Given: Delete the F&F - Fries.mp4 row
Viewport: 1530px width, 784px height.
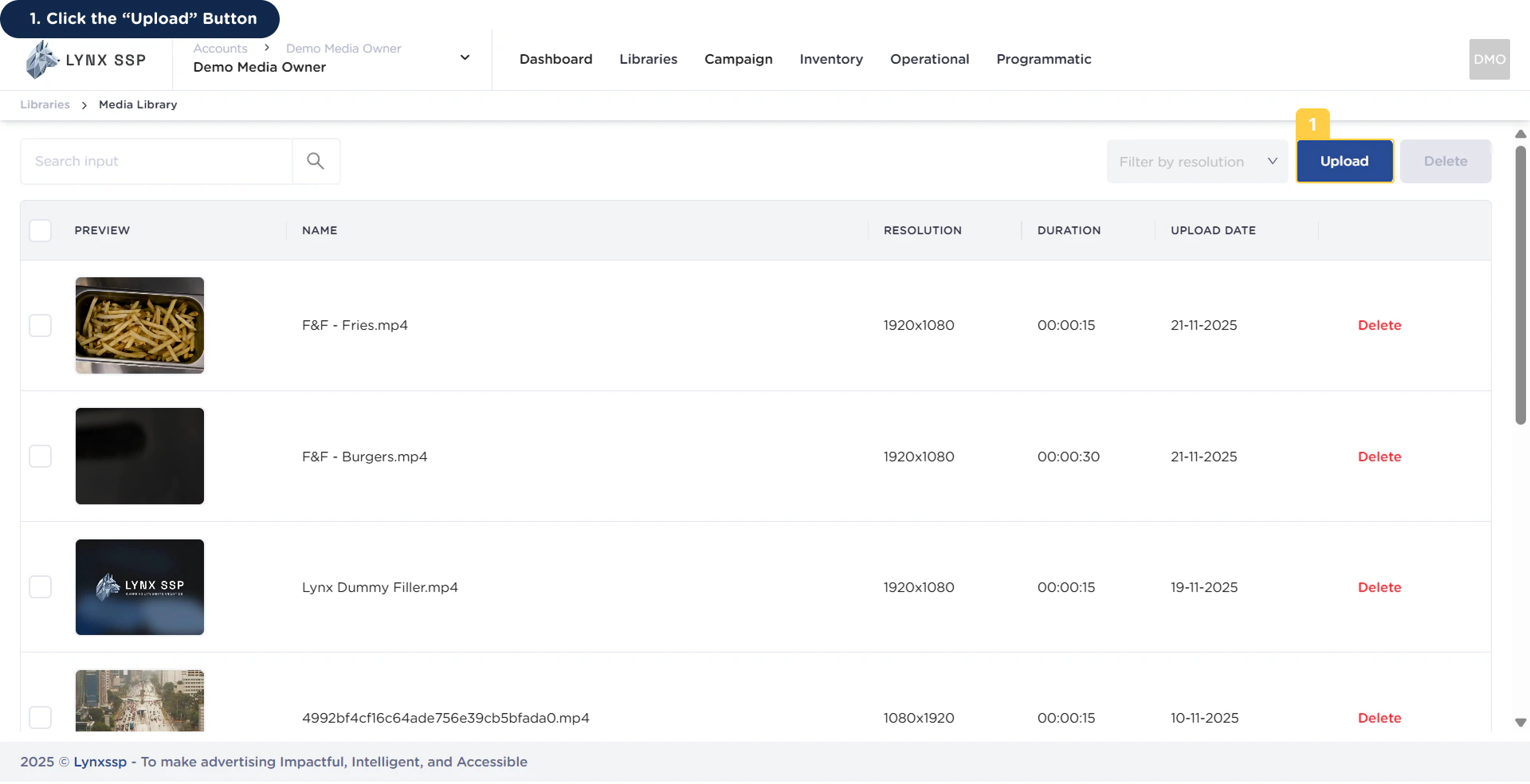Looking at the screenshot, I should click(1379, 325).
